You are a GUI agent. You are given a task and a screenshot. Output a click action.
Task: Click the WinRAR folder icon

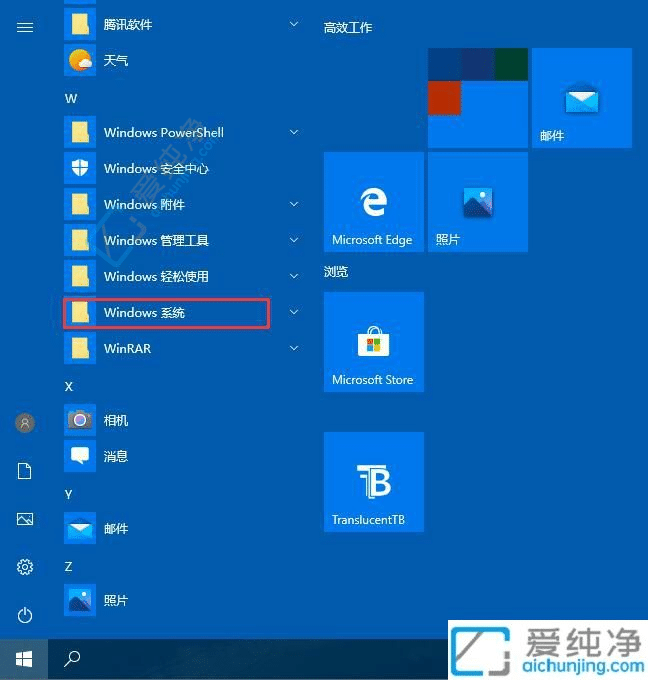pyautogui.click(x=80, y=348)
